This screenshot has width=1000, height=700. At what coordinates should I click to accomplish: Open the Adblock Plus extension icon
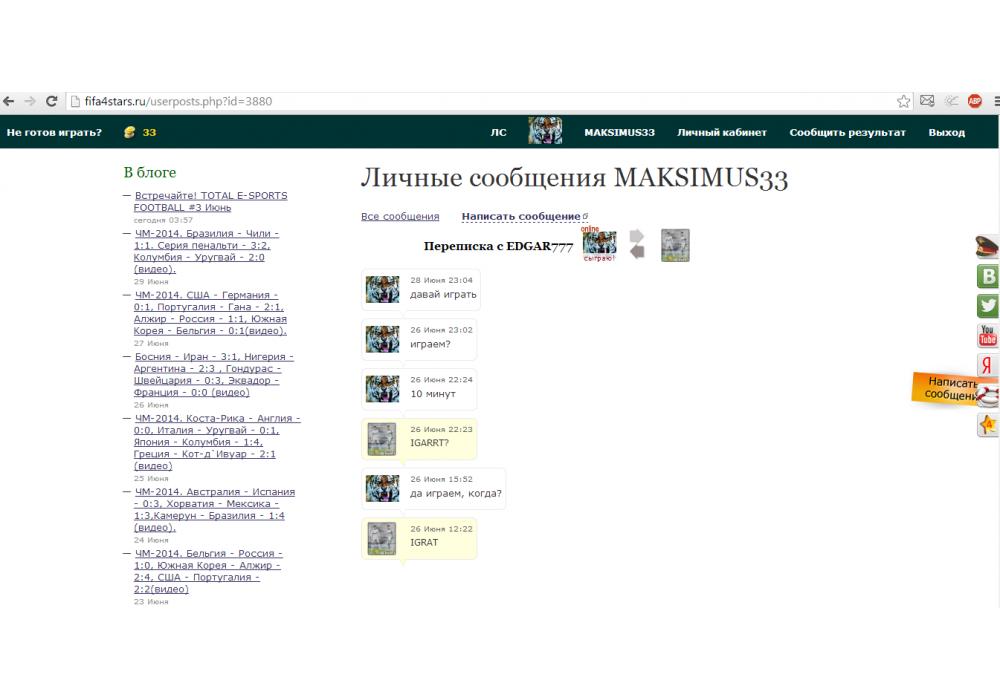click(x=975, y=101)
